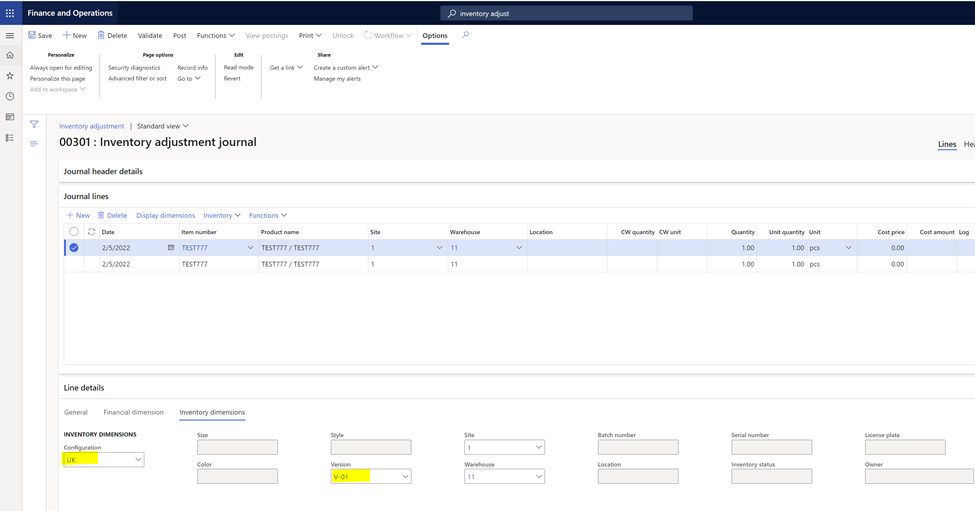
Task: Toggle the select-all rows radio
Action: click(74, 232)
